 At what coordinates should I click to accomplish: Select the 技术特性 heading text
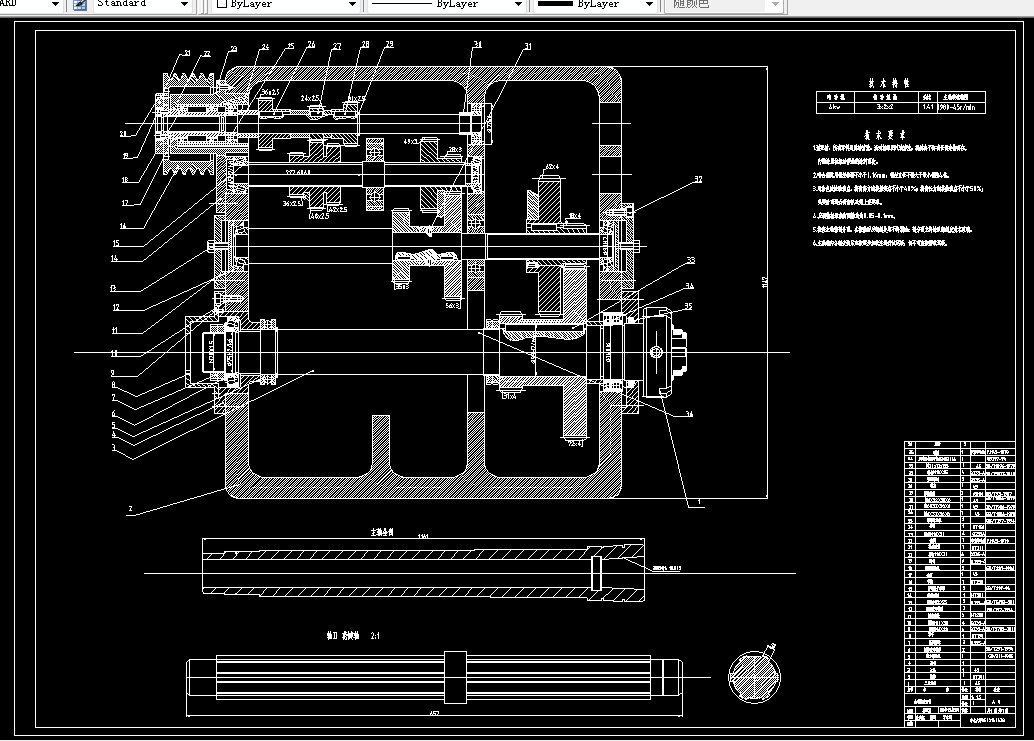888,83
